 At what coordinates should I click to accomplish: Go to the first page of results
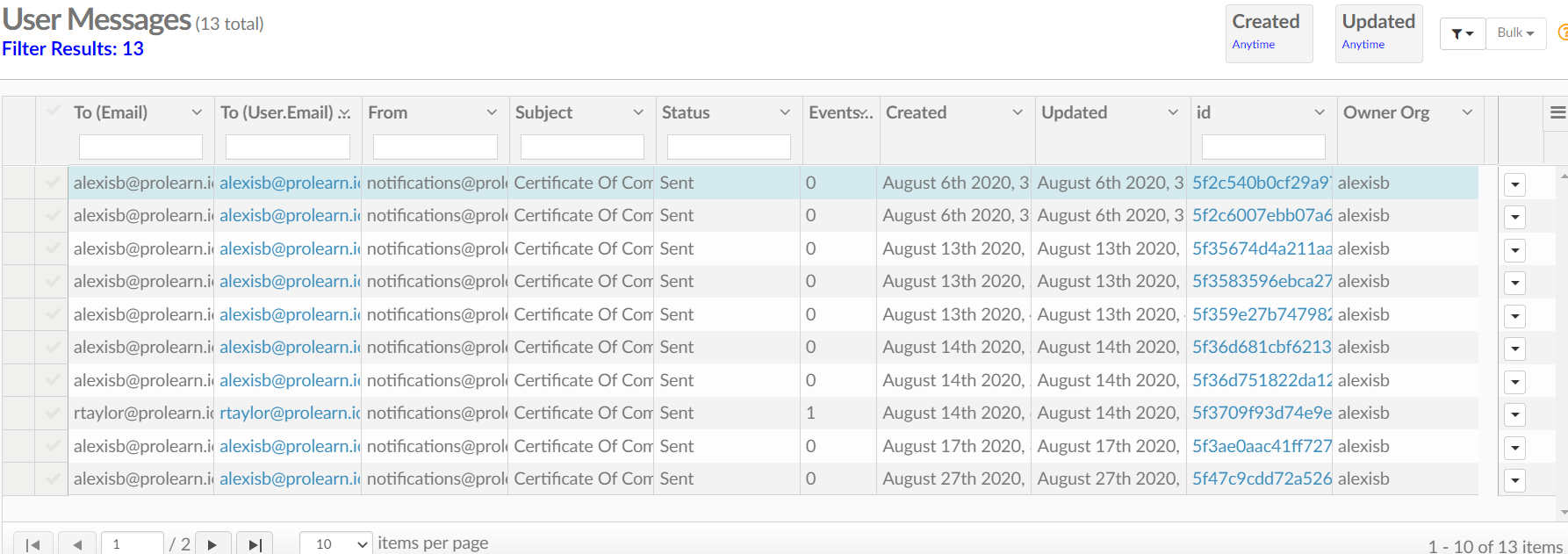point(33,544)
